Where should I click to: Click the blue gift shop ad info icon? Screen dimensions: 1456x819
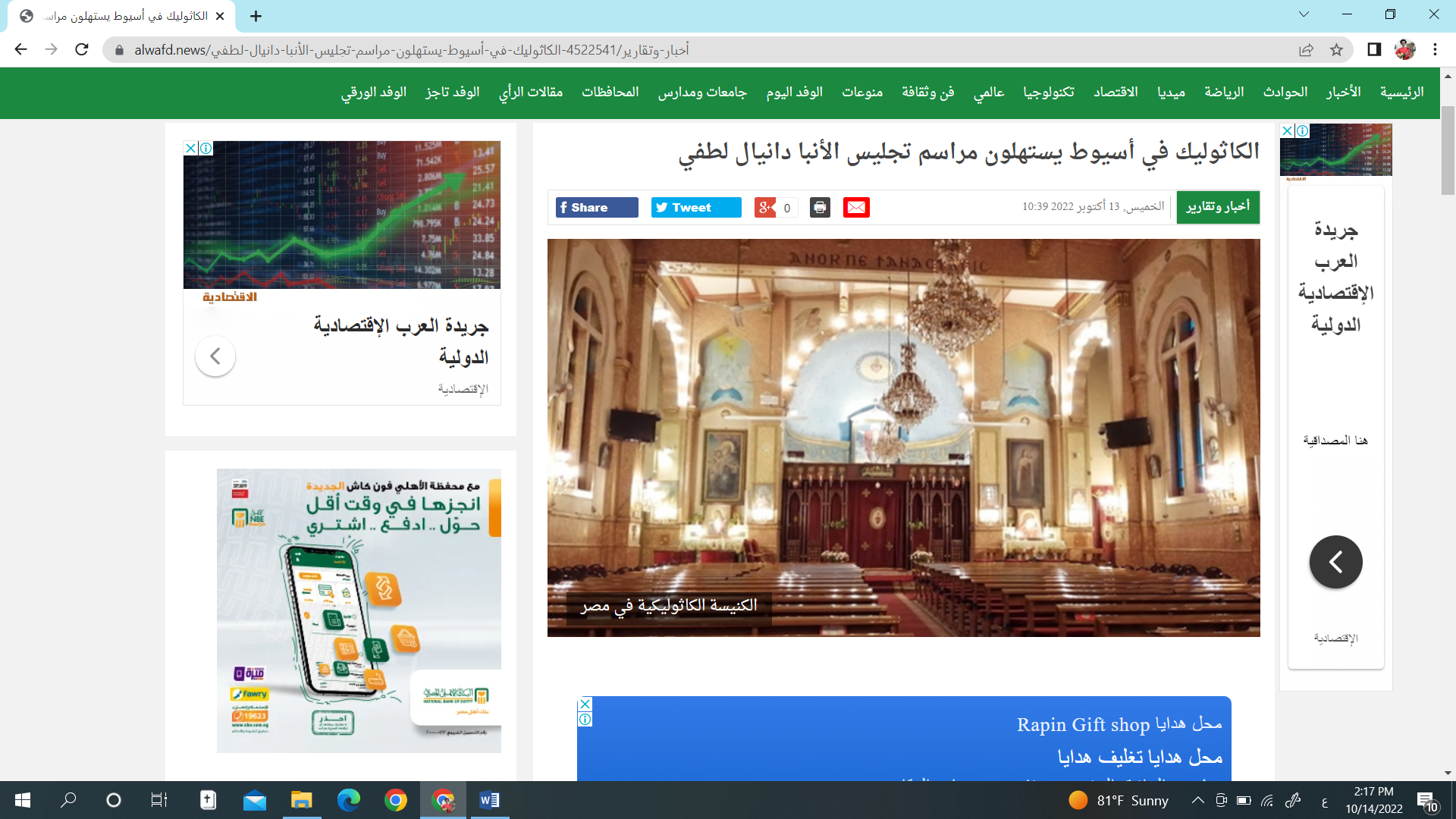pos(585,720)
